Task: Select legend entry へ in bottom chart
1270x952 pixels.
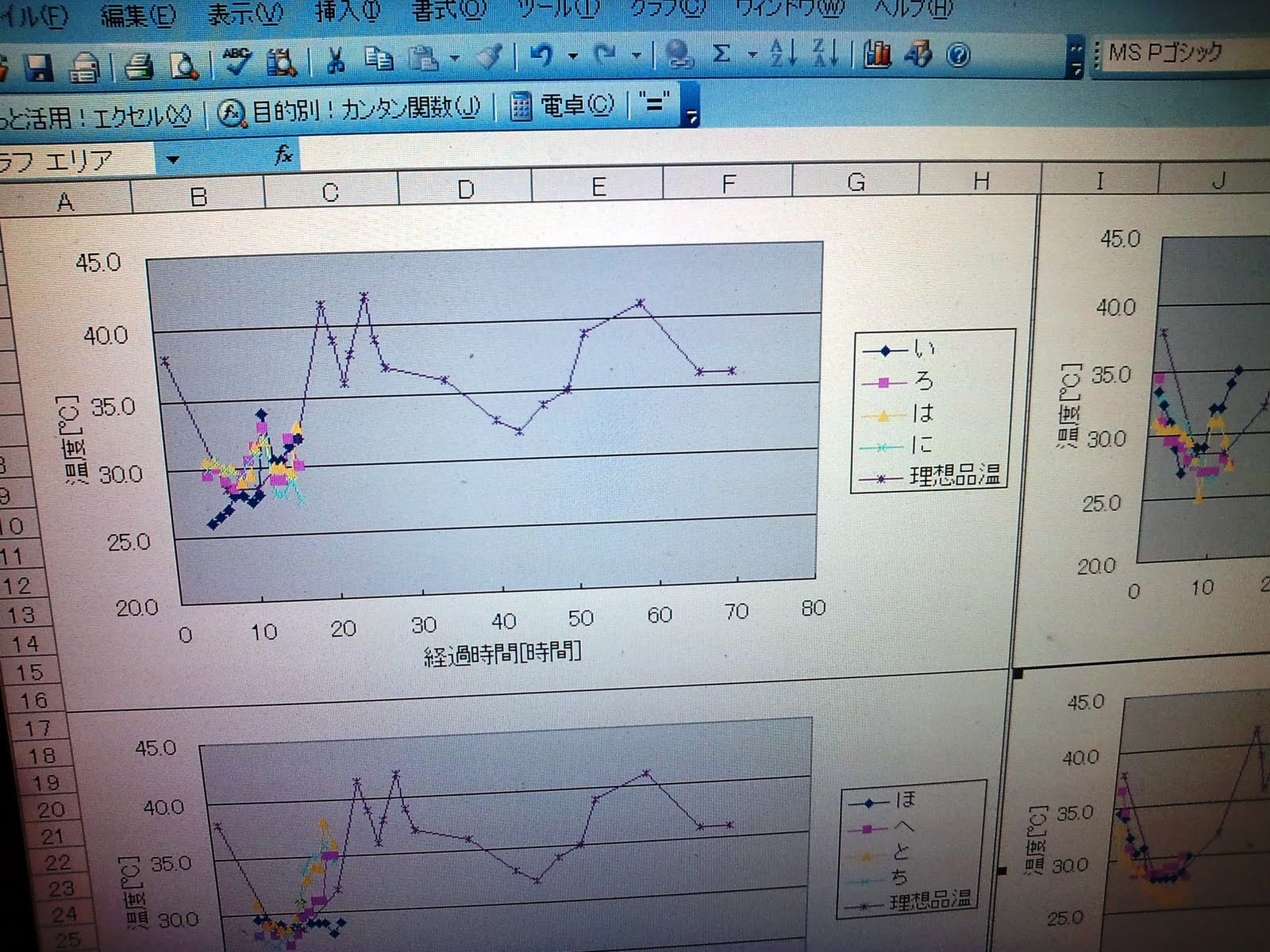Action: [881, 827]
